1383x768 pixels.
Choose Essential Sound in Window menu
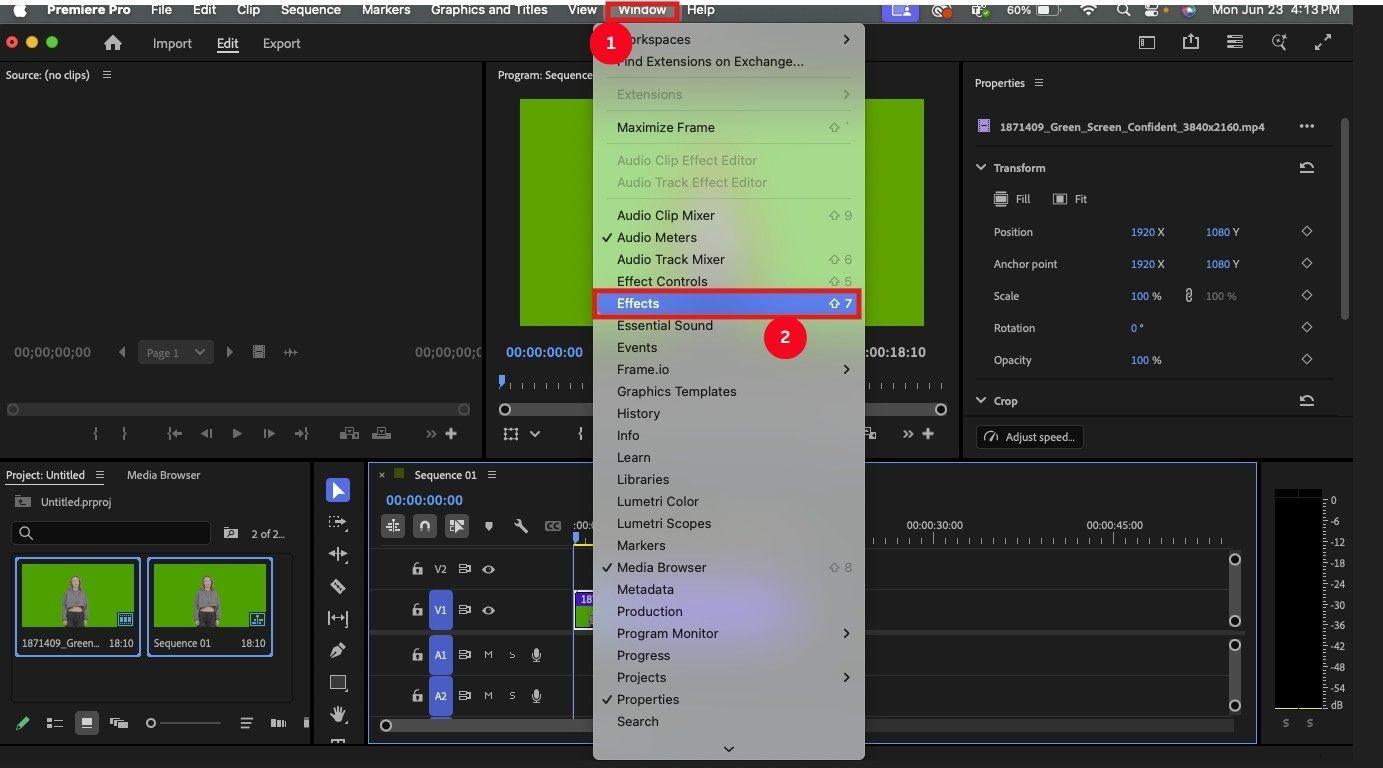tap(728, 325)
